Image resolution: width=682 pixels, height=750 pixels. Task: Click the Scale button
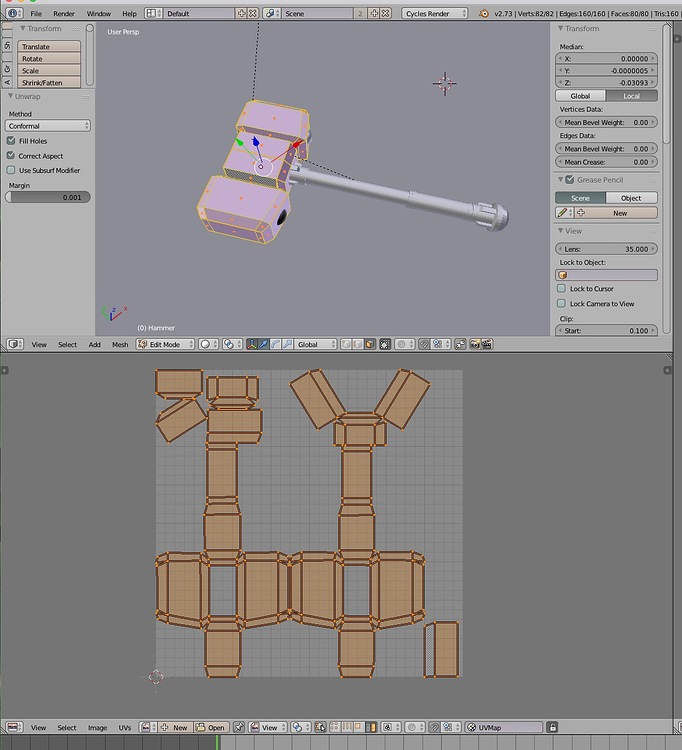pyautogui.click(x=49, y=70)
